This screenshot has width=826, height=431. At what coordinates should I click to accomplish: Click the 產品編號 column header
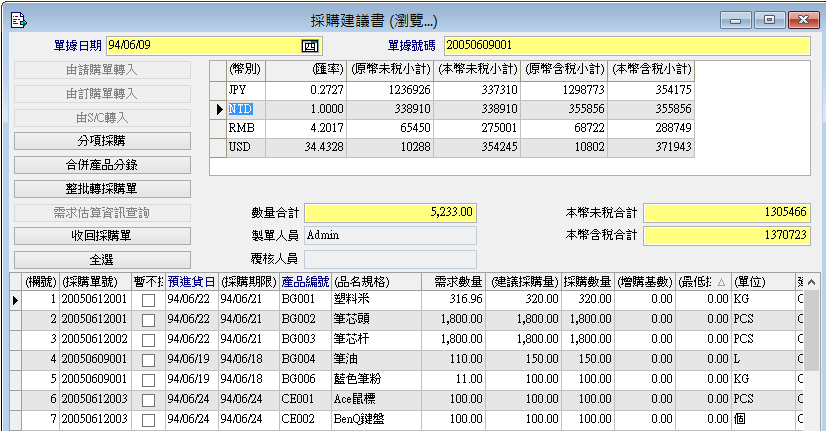pos(305,282)
